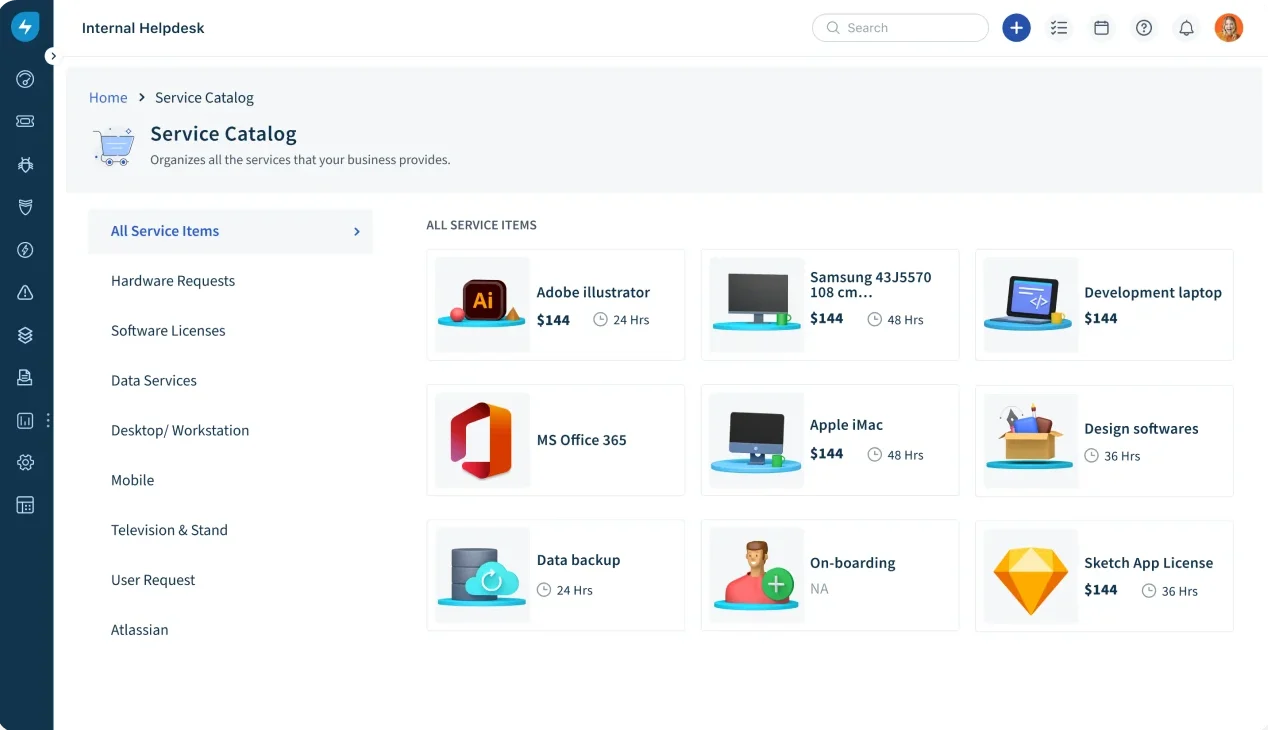Open the user profile avatar
Screen dimensions: 1268x730
(1228, 28)
